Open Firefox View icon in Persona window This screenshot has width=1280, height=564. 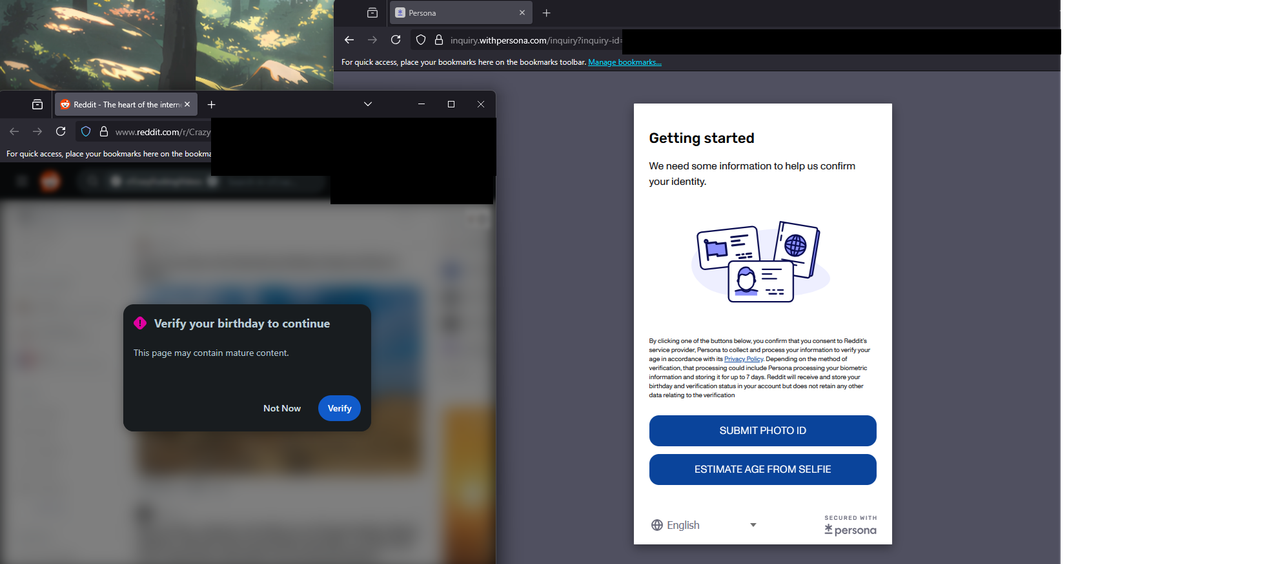click(x=372, y=13)
